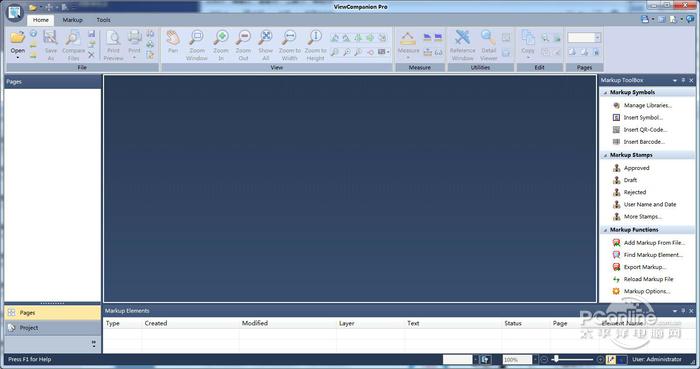Open the Print button dropdown arrow

tap(134, 58)
